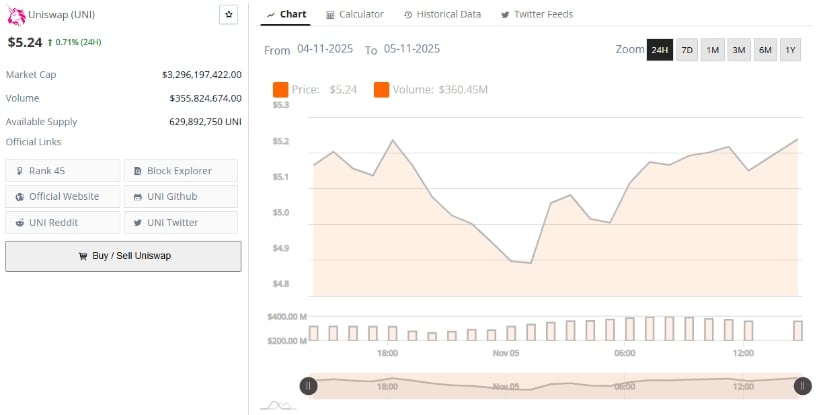825x415 pixels.
Task: Open the Rank 45 link
Action: 63,171
